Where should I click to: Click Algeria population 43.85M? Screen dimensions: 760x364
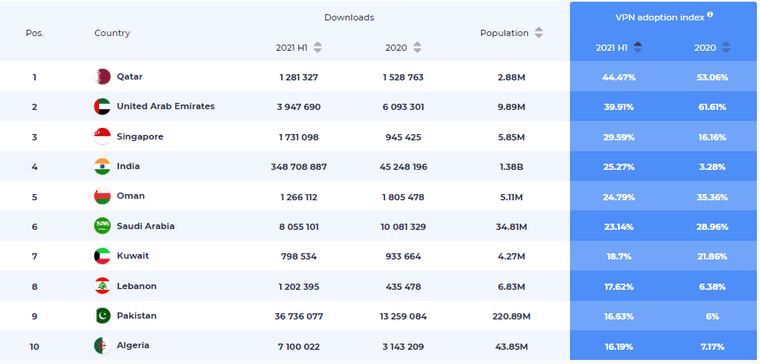pyautogui.click(x=511, y=347)
